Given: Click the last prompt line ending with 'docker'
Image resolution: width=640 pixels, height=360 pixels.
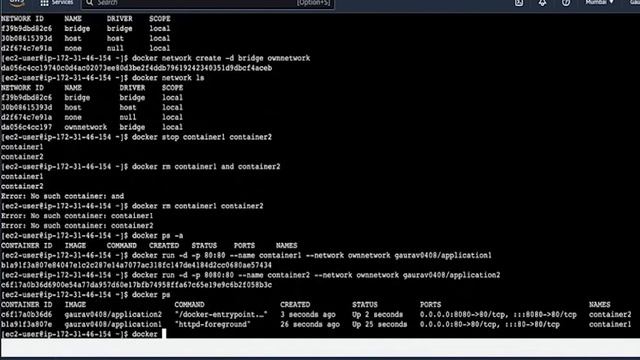Looking at the screenshot, I should [x=80, y=334].
